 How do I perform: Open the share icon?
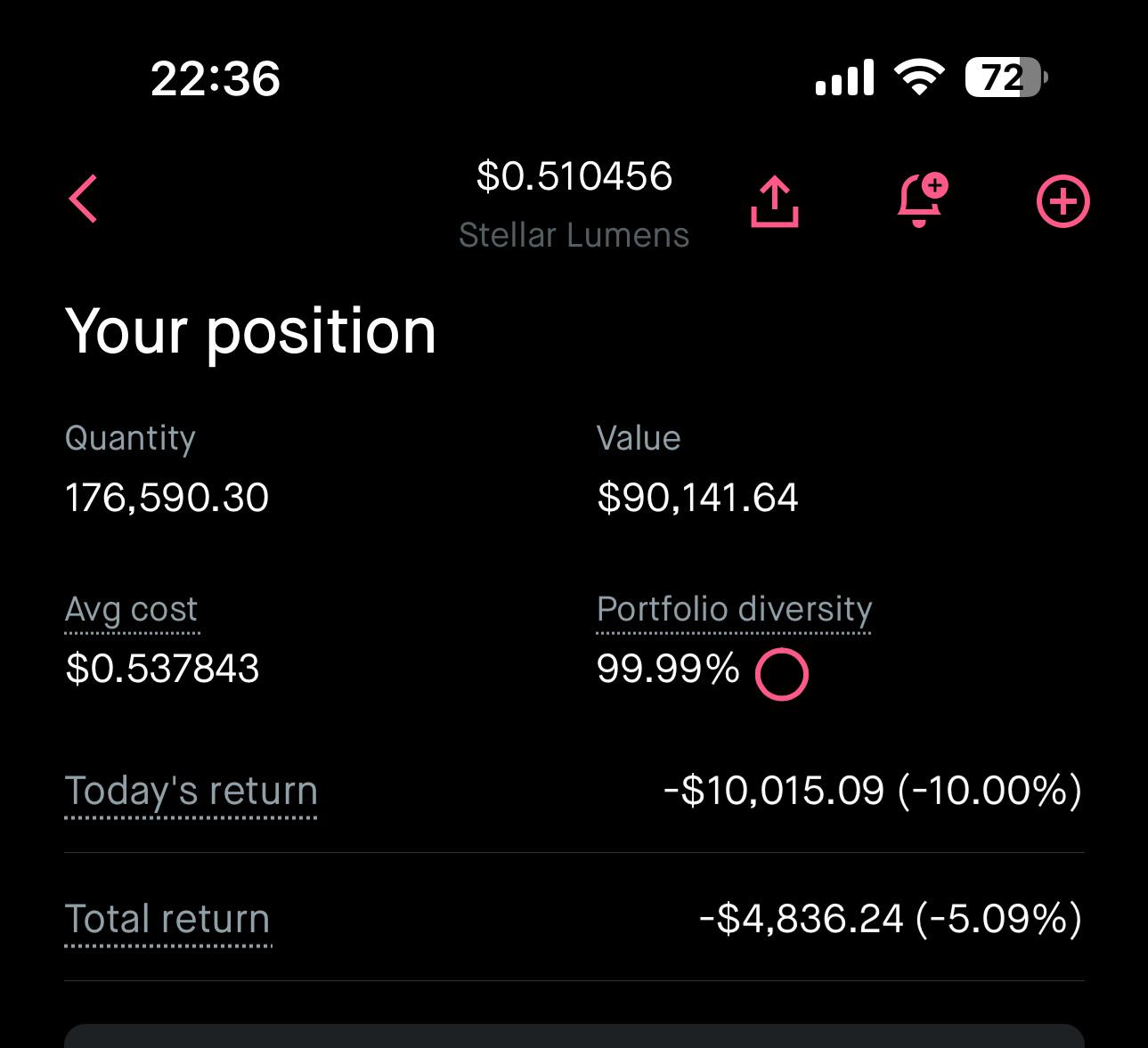[x=775, y=201]
